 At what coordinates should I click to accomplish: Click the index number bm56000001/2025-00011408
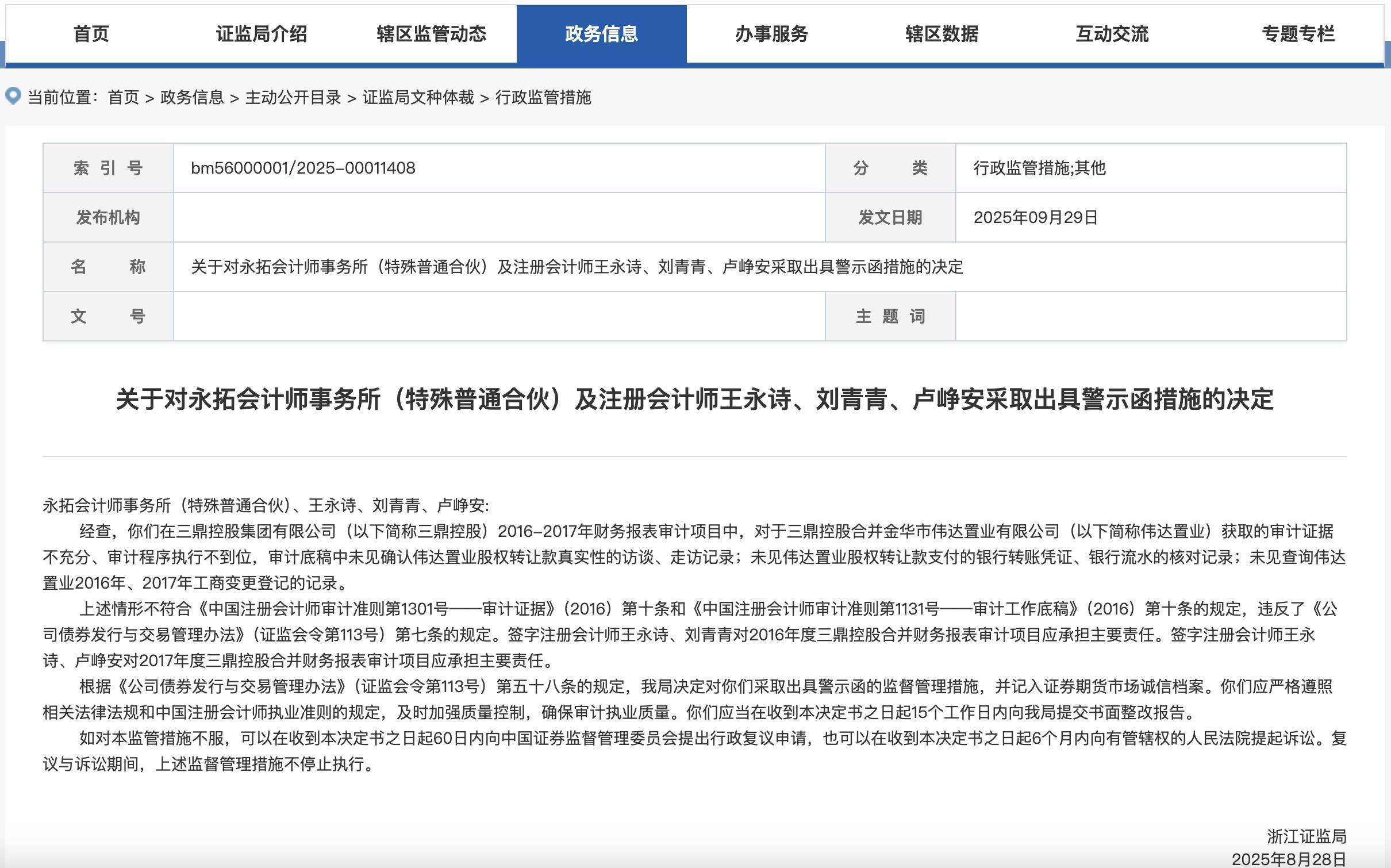[303, 168]
